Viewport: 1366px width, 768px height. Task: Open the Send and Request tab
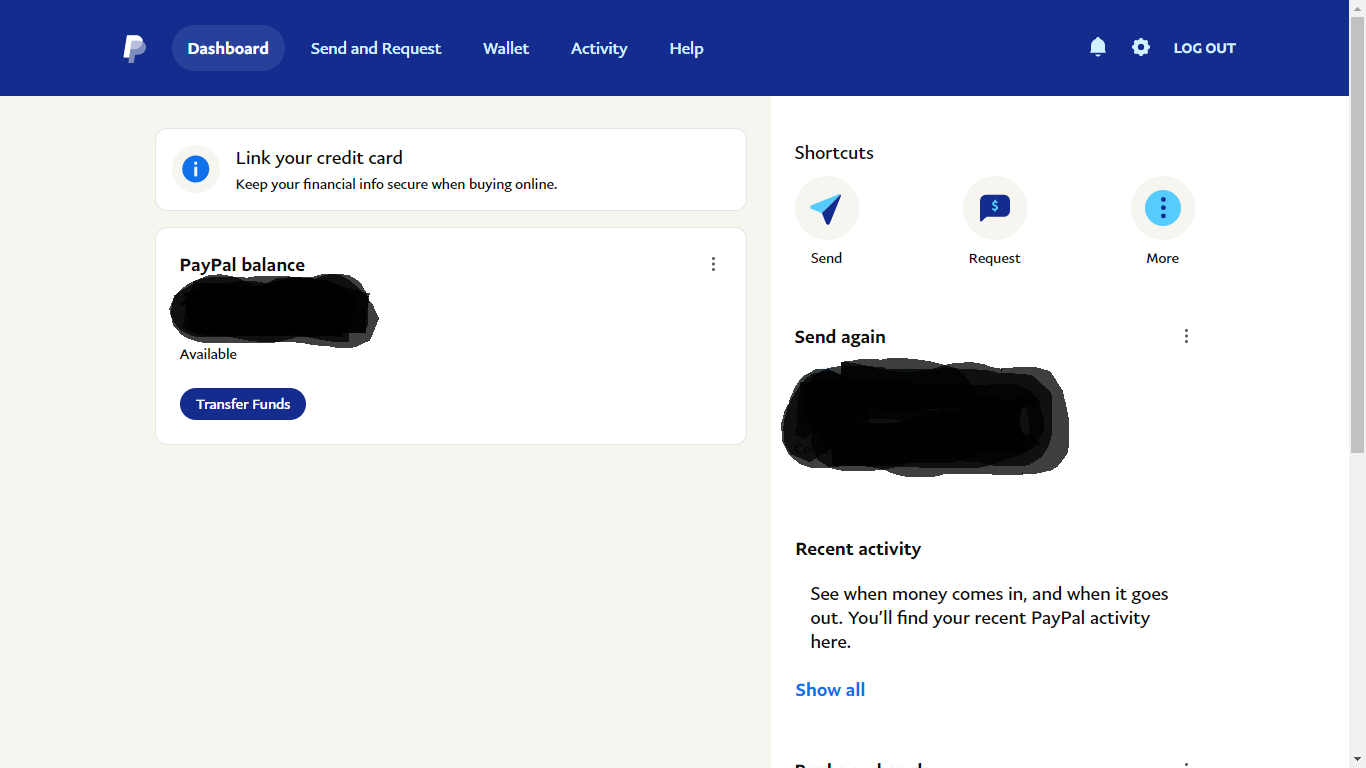coord(376,48)
